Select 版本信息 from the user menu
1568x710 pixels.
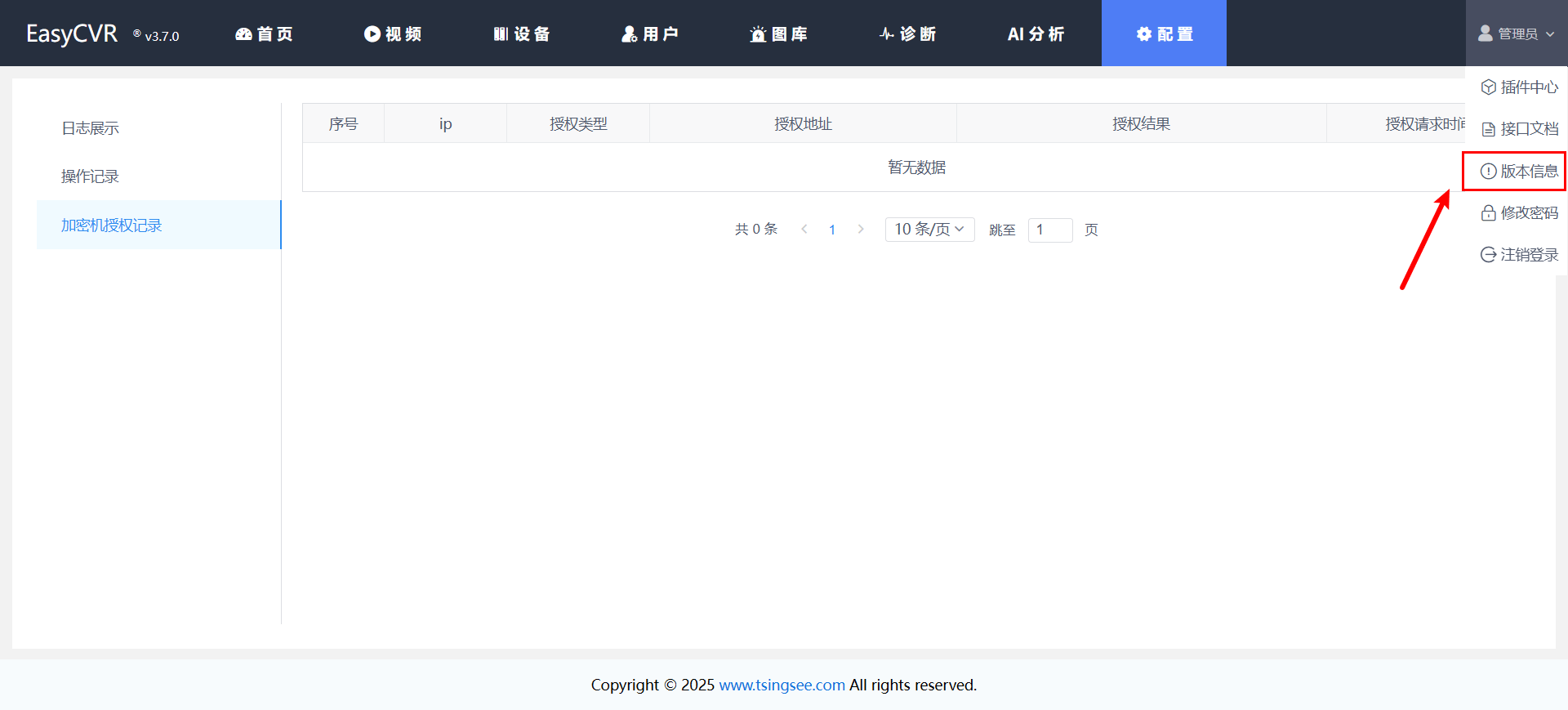pyautogui.click(x=1519, y=172)
